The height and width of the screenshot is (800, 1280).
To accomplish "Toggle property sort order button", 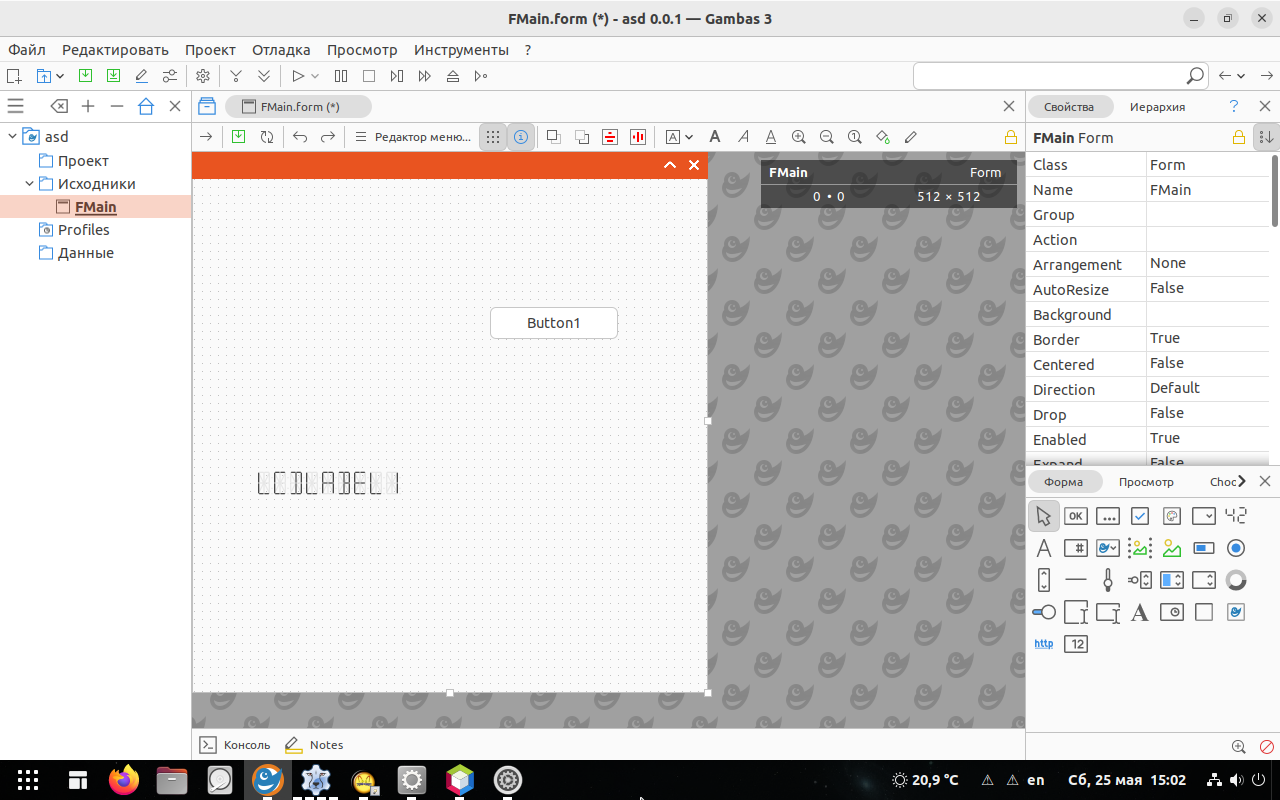I will (1265, 137).
